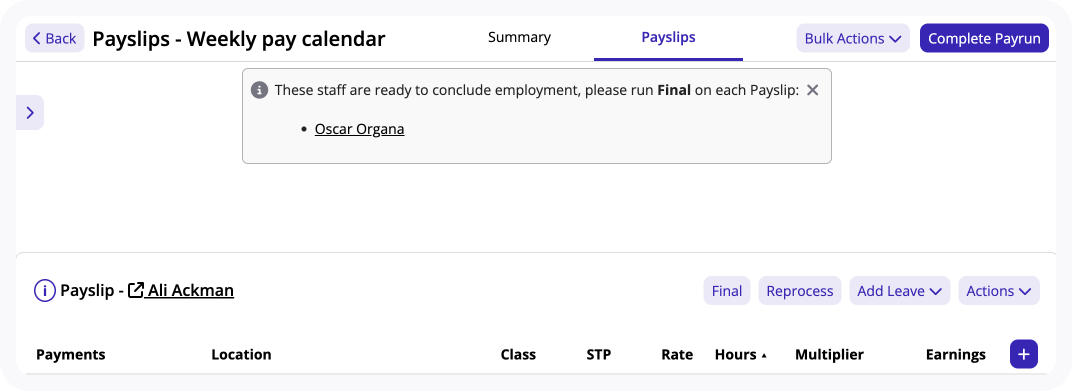Open the Oscar Organa link
The image size is (1072, 391).
(360, 129)
